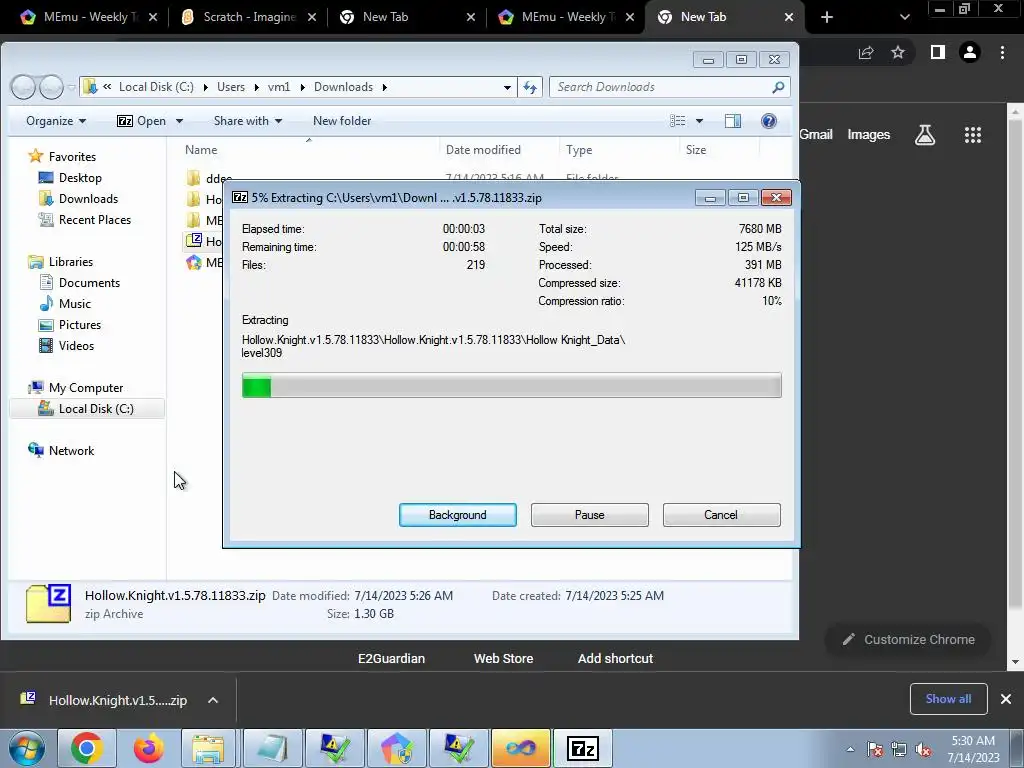The image size is (1024, 768).
Task: Open Windows Start menu orb
Action: pyautogui.click(x=27, y=748)
